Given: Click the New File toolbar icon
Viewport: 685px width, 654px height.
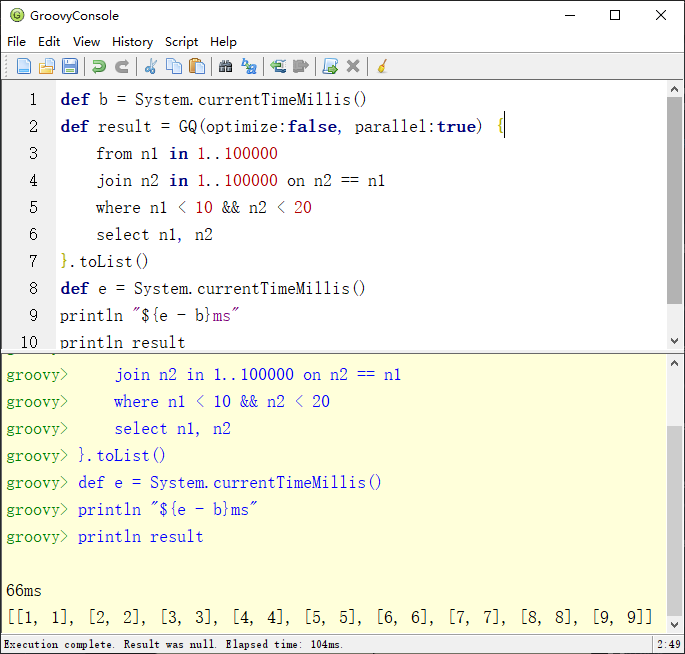Looking at the screenshot, I should click(24, 66).
